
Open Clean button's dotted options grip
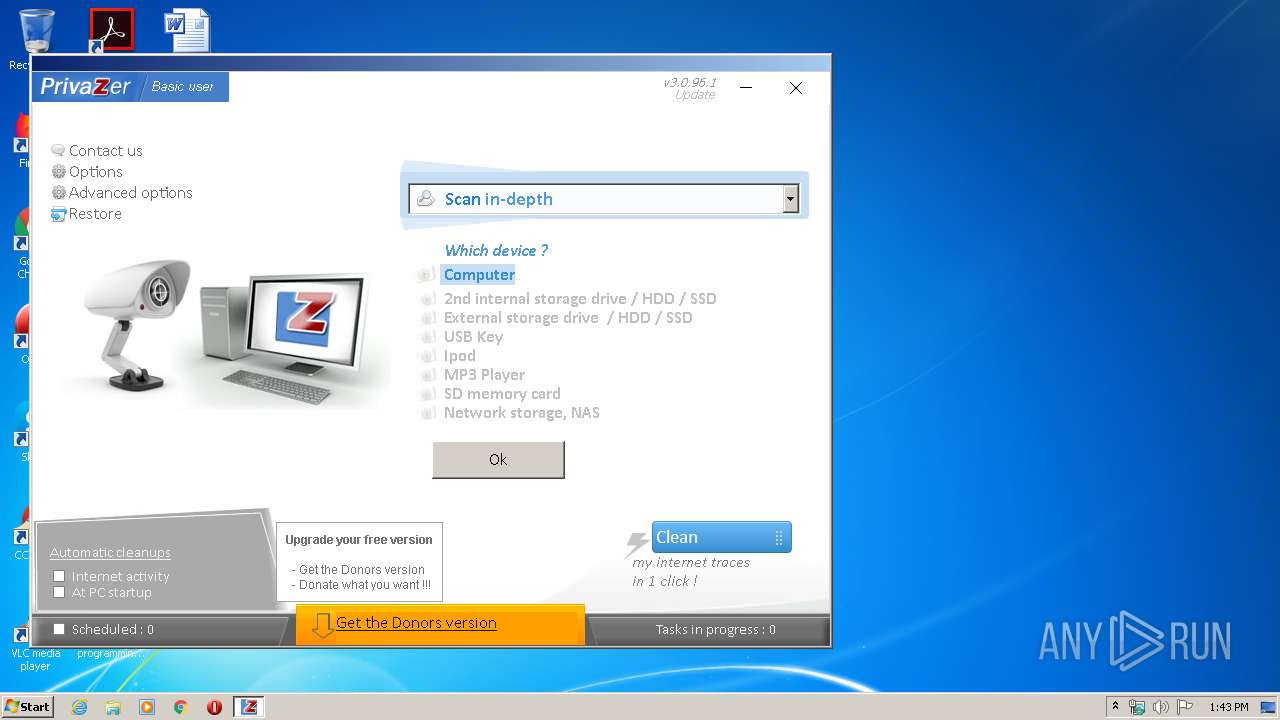tap(779, 538)
